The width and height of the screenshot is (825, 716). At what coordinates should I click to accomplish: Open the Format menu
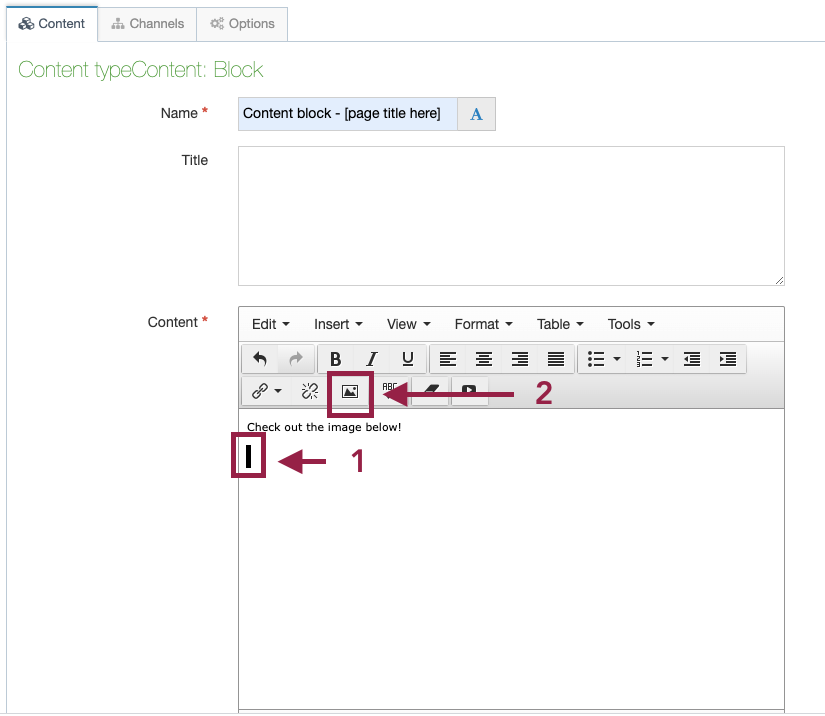coord(483,324)
